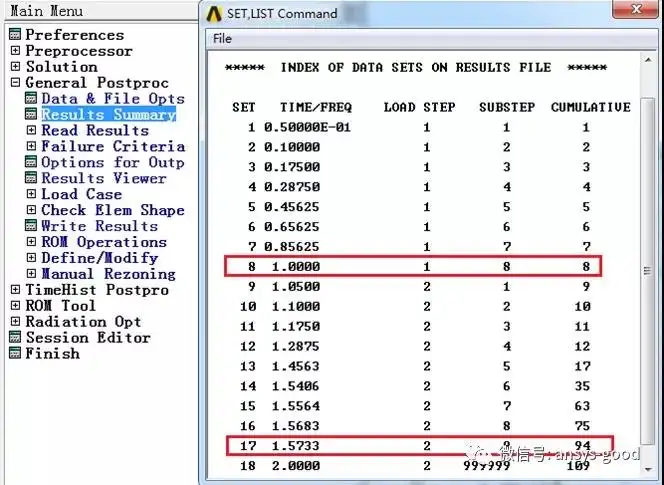Image resolution: width=664 pixels, height=485 pixels.
Task: Open the File menu in SET,LIST window
Action: [222, 39]
